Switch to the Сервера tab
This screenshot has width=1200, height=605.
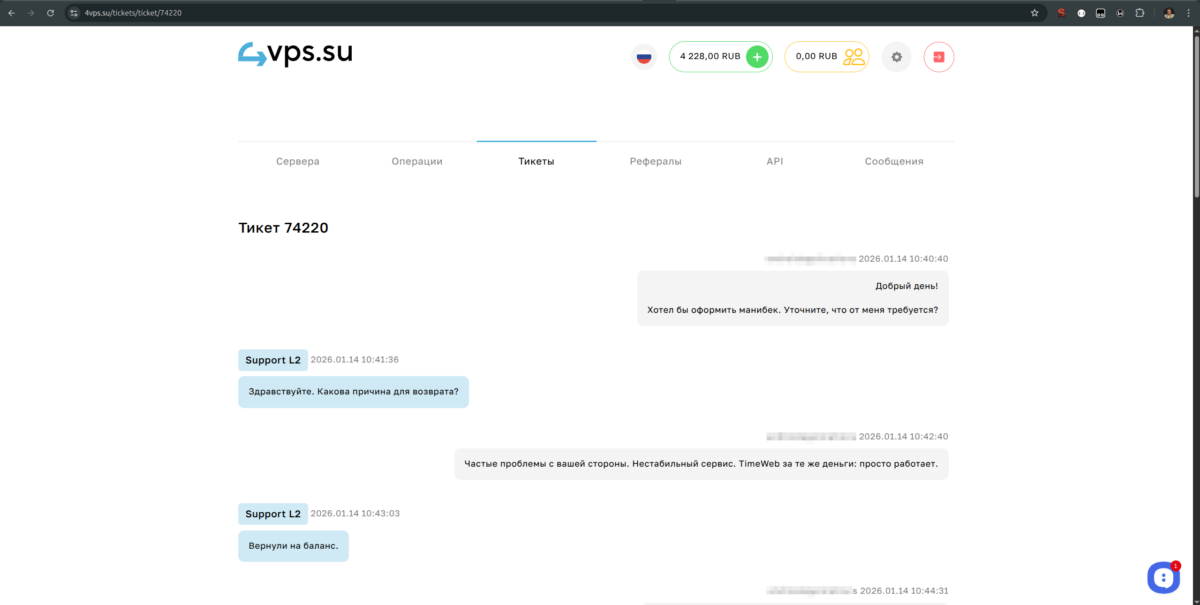pos(297,160)
